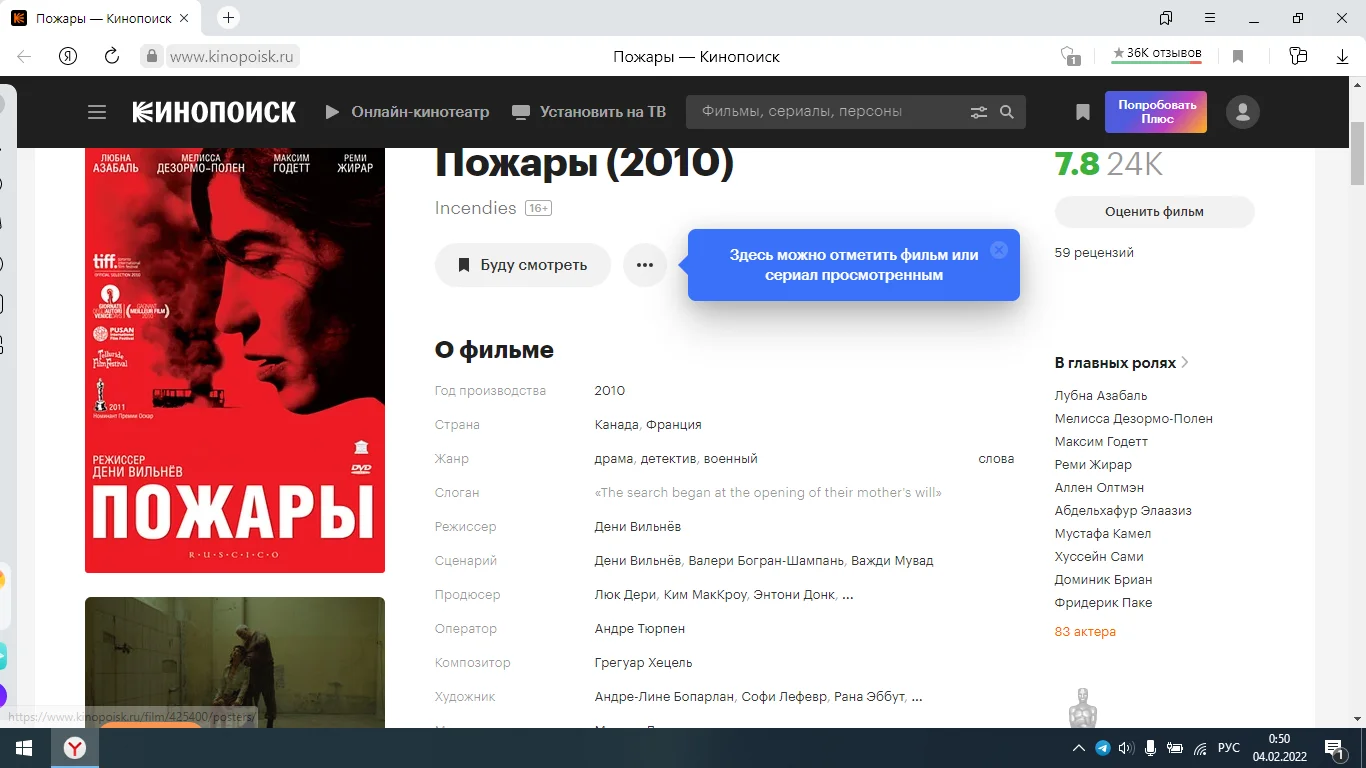Screen dimensions: 1366x768
Task: Click the search magnifier icon
Action: (1007, 112)
